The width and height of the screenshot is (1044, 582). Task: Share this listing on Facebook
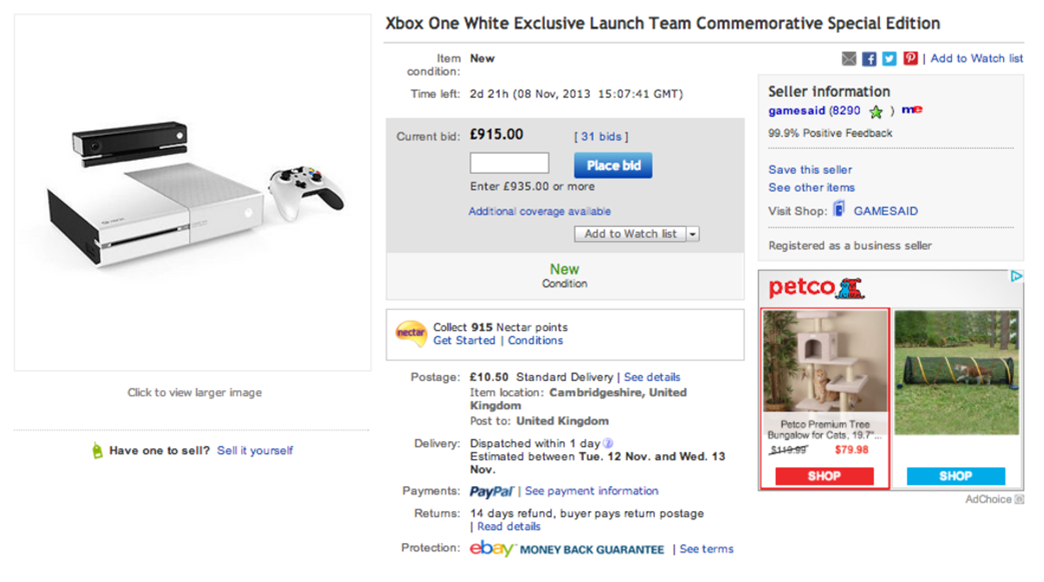point(870,59)
